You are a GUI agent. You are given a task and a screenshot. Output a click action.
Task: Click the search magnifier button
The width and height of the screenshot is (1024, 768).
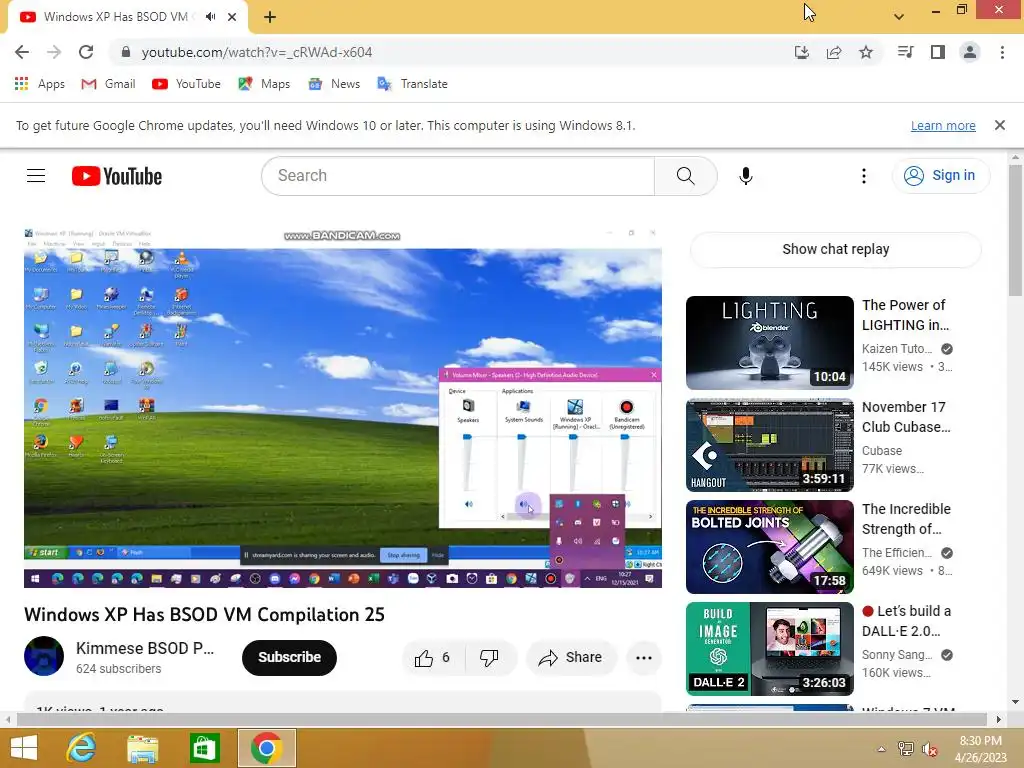[x=685, y=176]
